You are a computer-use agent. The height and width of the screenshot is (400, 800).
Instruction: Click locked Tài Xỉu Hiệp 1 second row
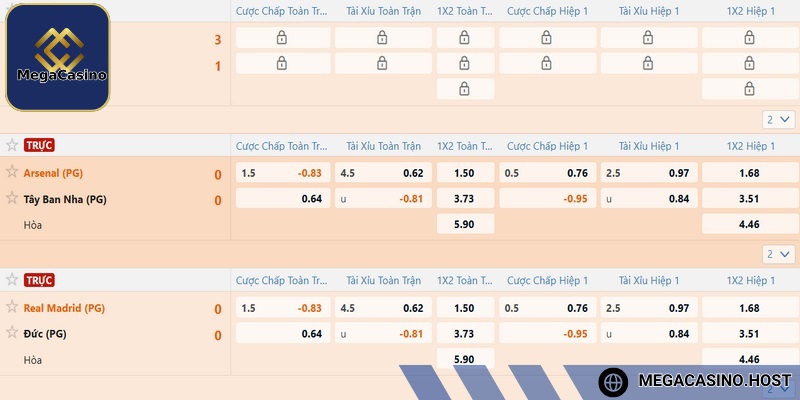point(649,63)
